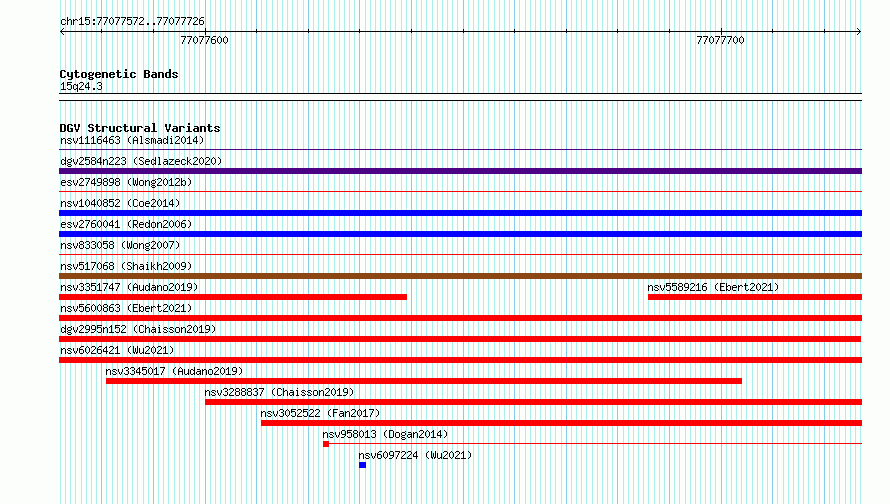Select the nsv833058 (Wong2007) variant label
Viewport: 890px width, 504px height.
(x=120, y=245)
